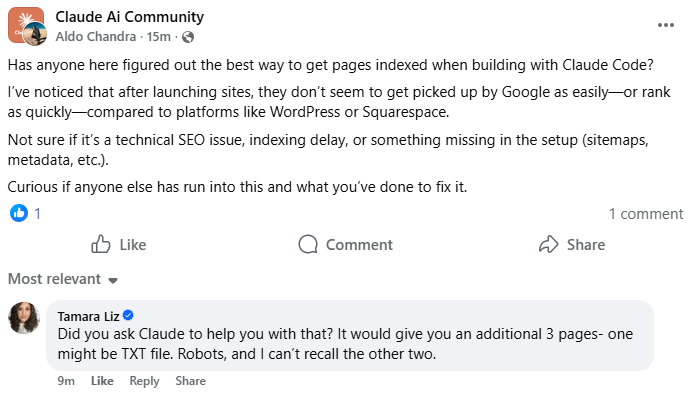Reply to Tamara Liz's comment

[x=144, y=381]
